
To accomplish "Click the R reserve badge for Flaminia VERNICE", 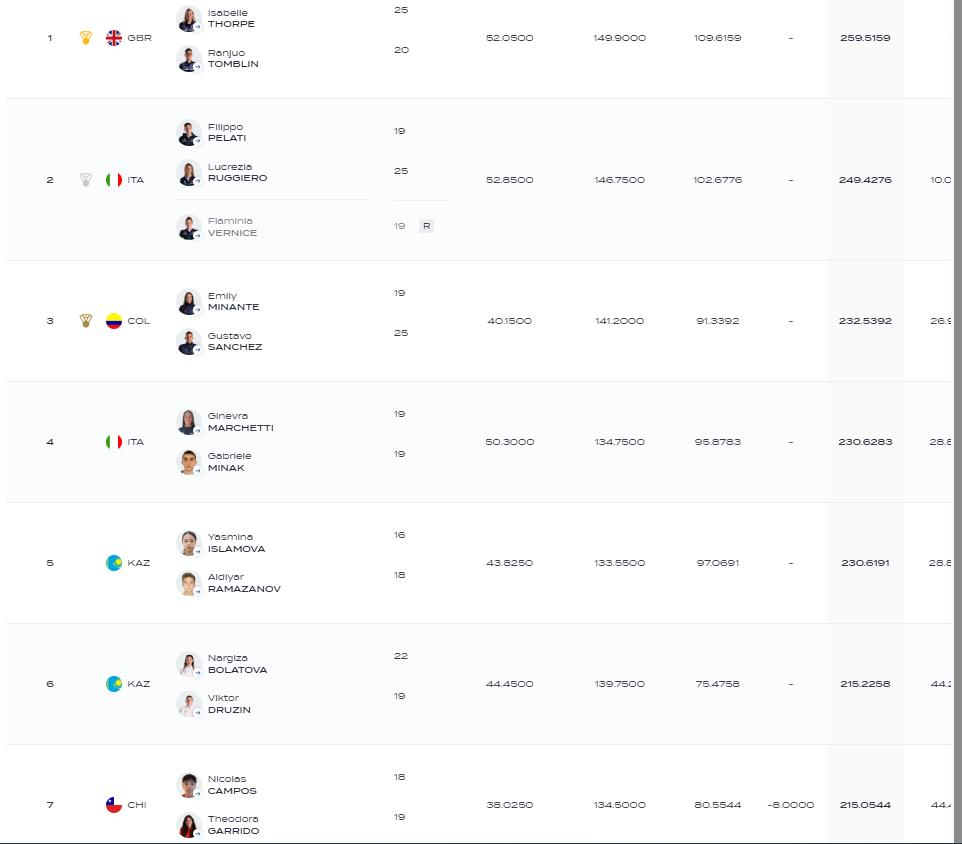I will click(x=426, y=226).
